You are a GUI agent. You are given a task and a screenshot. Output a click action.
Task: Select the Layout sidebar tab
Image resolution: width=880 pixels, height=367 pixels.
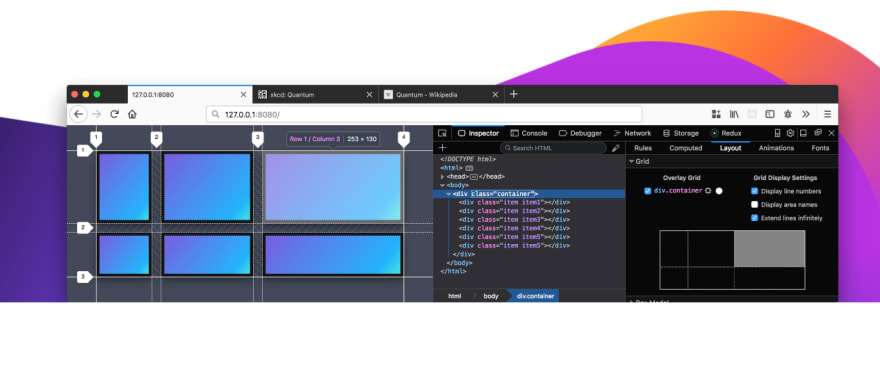[x=731, y=148]
